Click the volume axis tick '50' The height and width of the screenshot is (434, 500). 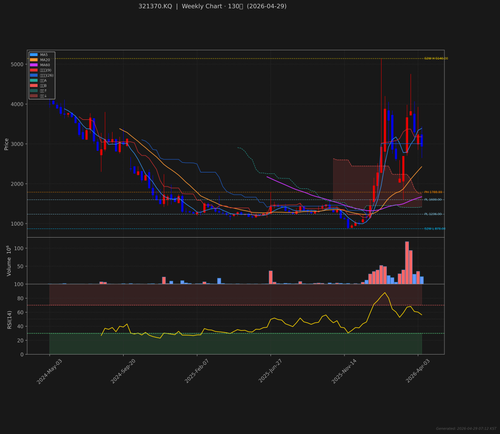tap(20, 266)
